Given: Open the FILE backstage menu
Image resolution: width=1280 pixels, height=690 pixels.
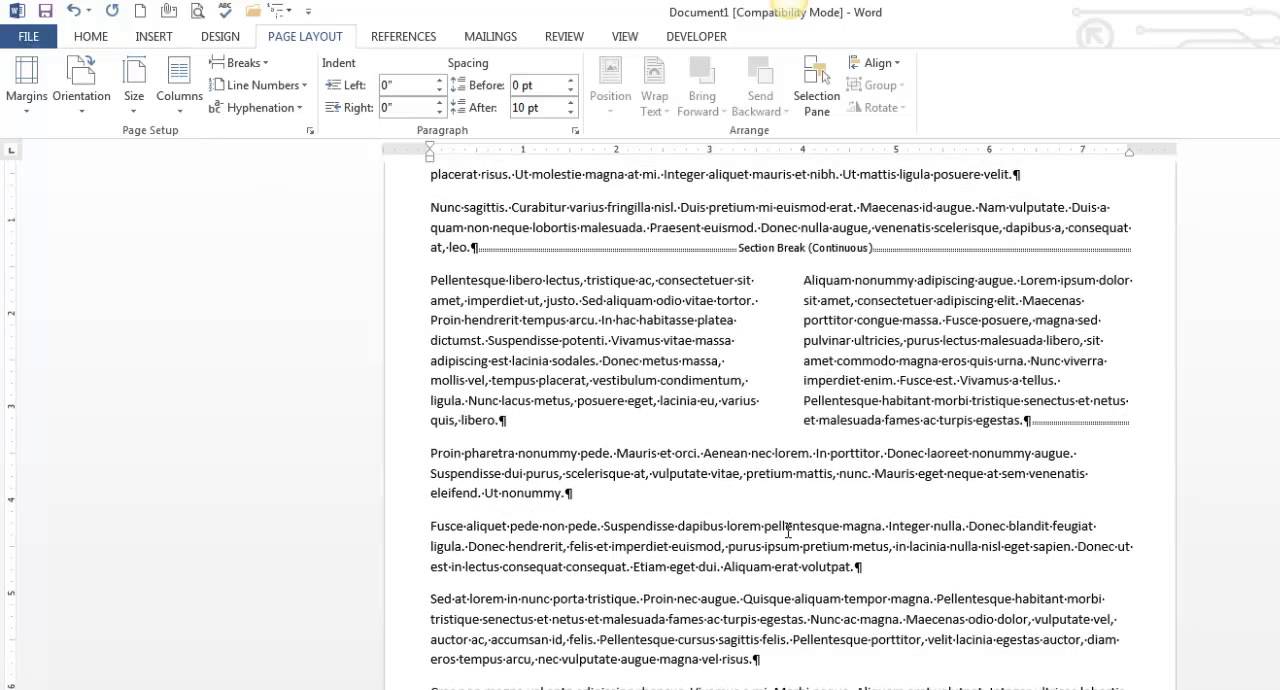Looking at the screenshot, I should click(x=29, y=36).
